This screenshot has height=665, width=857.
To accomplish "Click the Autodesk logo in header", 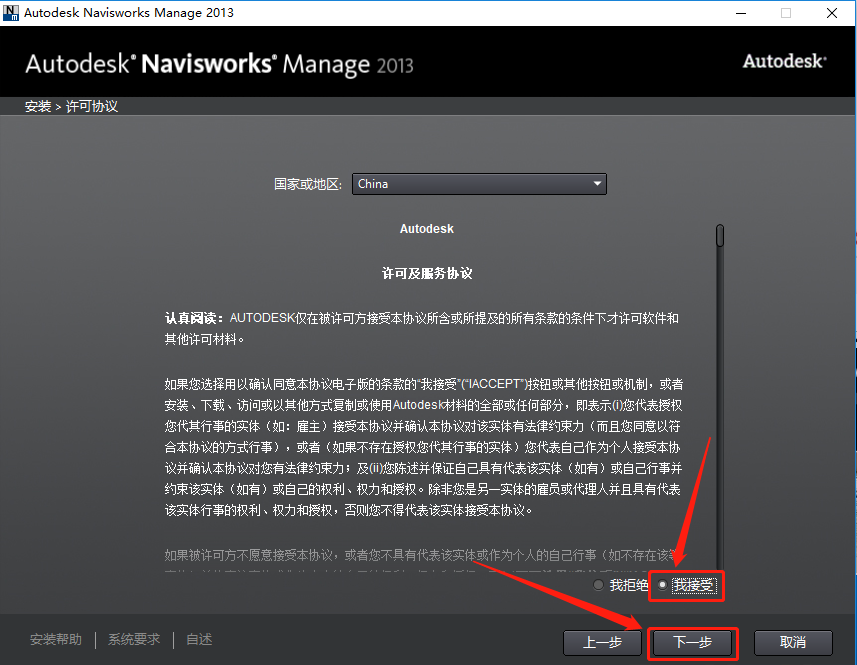I will coord(784,61).
